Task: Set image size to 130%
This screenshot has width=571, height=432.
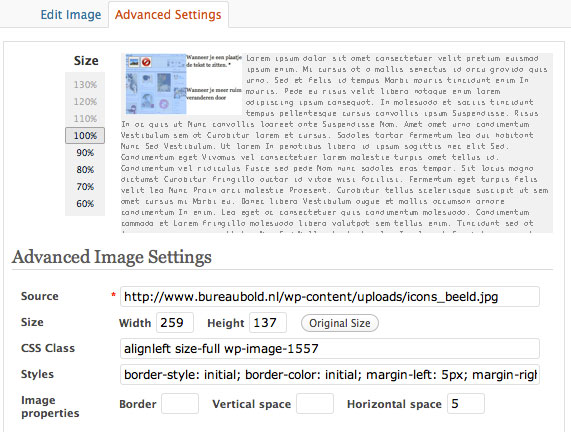Action: tap(85, 85)
